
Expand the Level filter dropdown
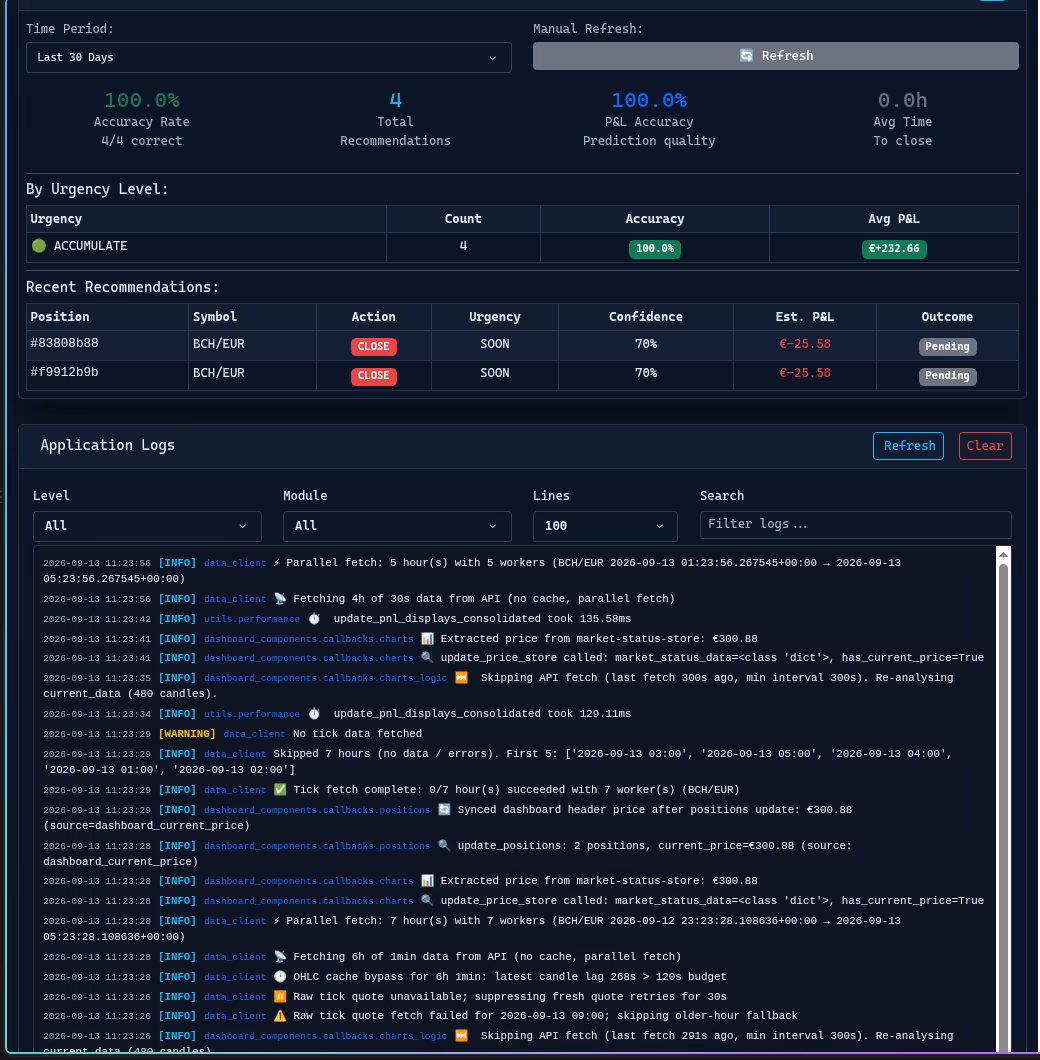[x=147, y=526]
